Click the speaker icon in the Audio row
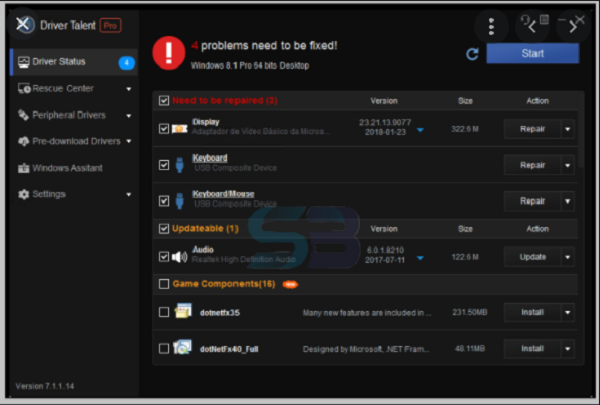Screen dimensions: 600x405 tap(179, 257)
